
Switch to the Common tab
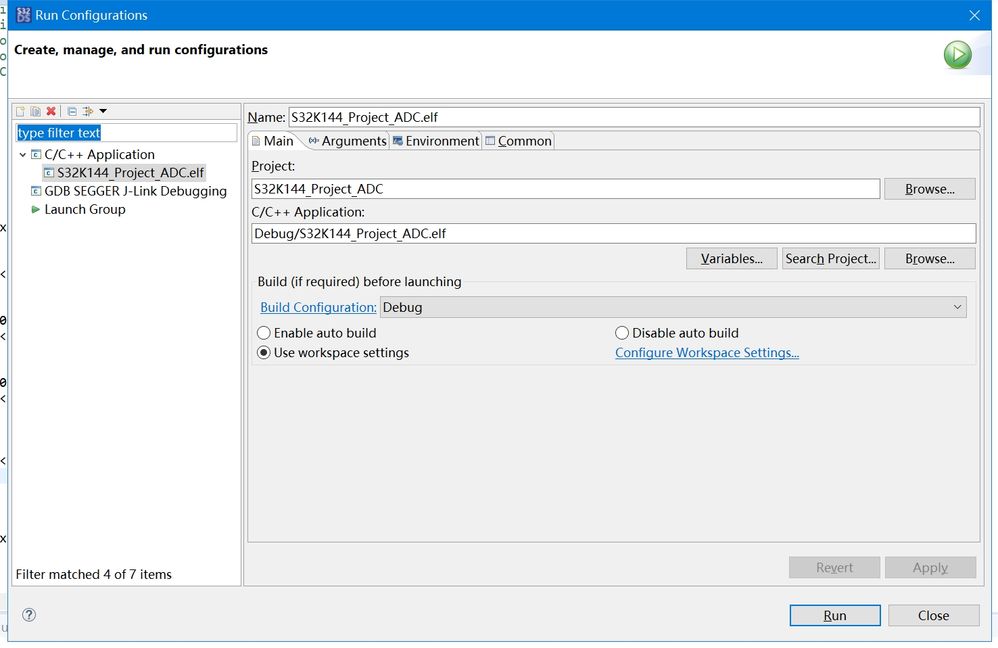pyautogui.click(x=518, y=141)
